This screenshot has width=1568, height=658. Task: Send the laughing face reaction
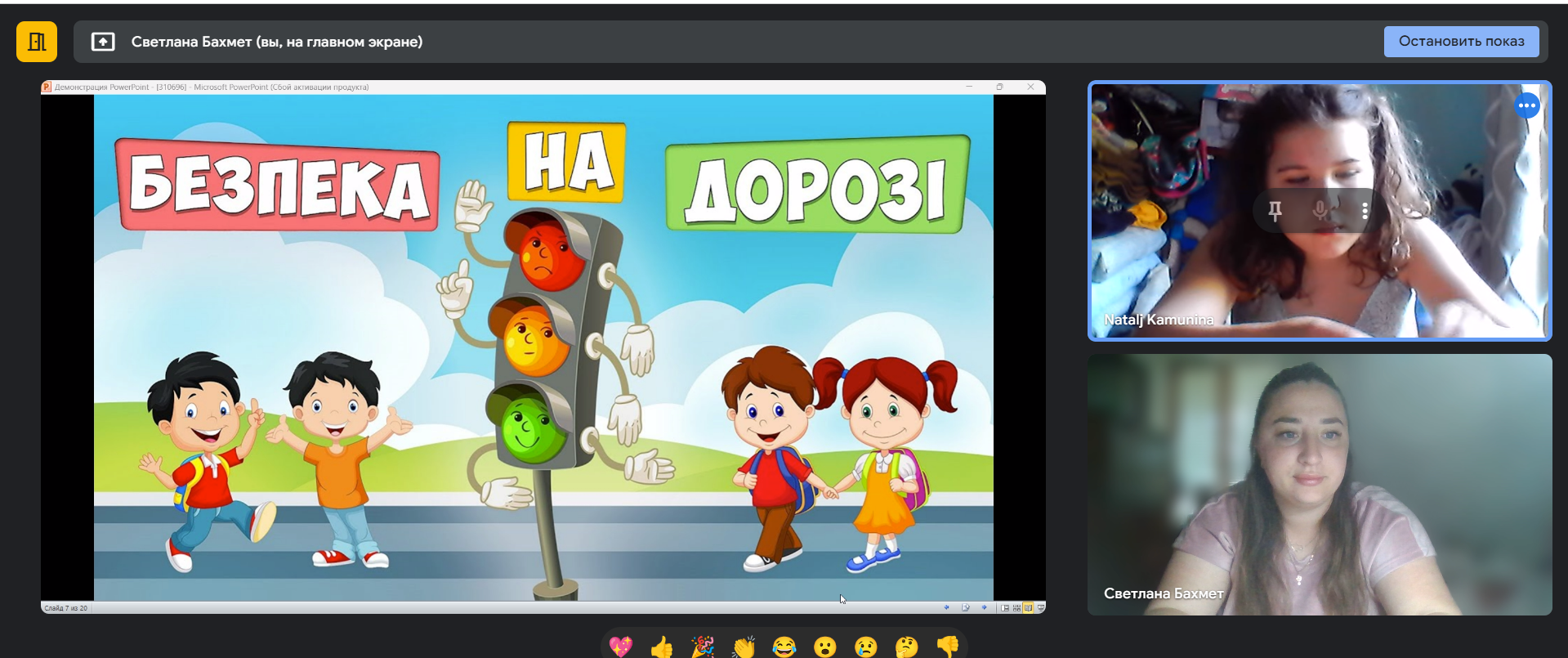(x=784, y=647)
